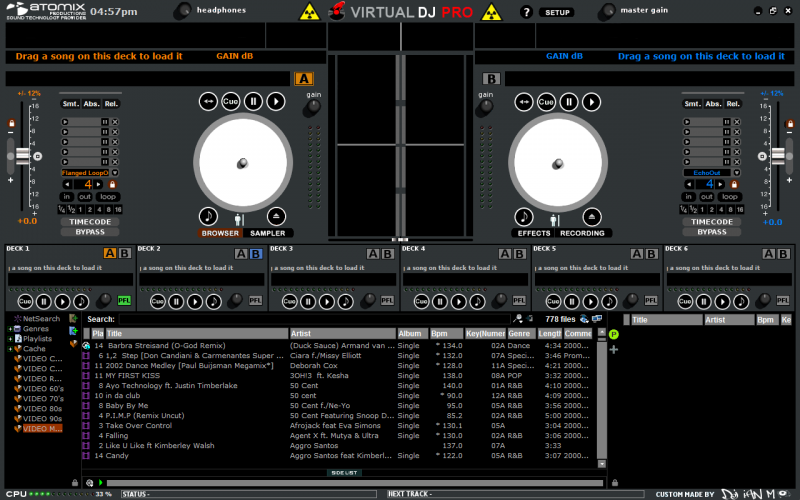Toggle the left loop length lock icon

pos(113,184)
